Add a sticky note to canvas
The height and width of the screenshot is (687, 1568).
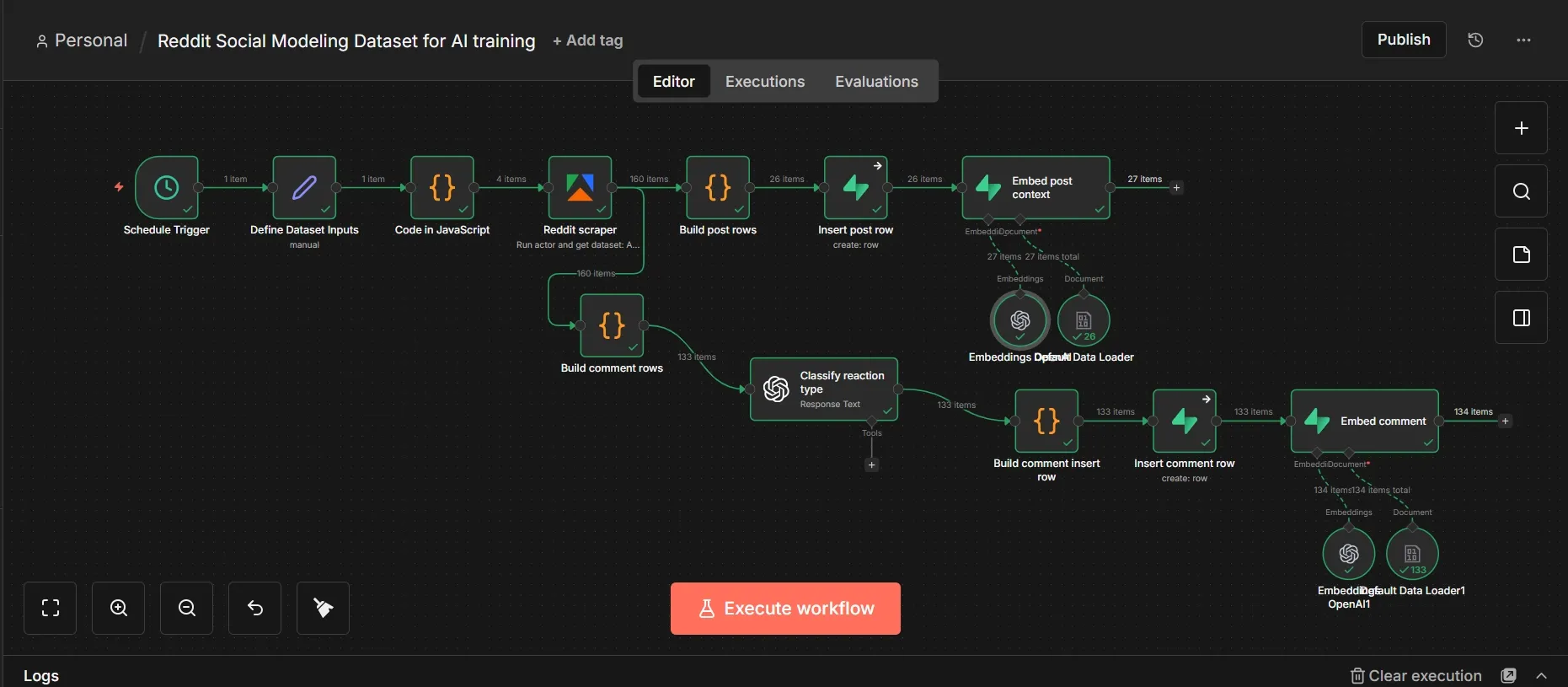click(x=1521, y=255)
